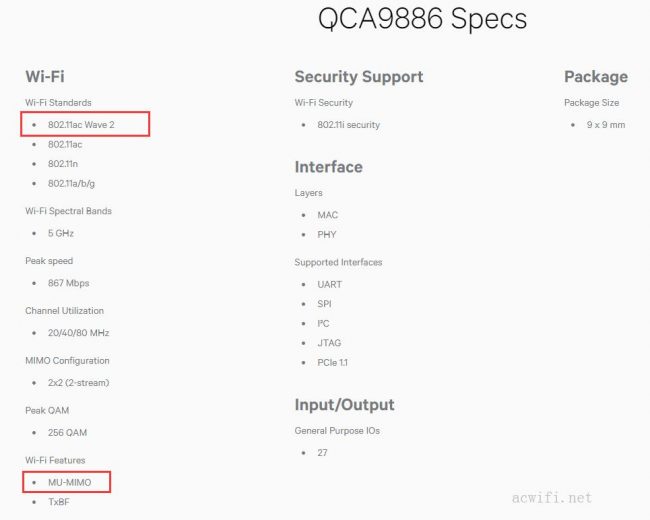
Task: Click the TxBF feature item
Action: coord(58,502)
